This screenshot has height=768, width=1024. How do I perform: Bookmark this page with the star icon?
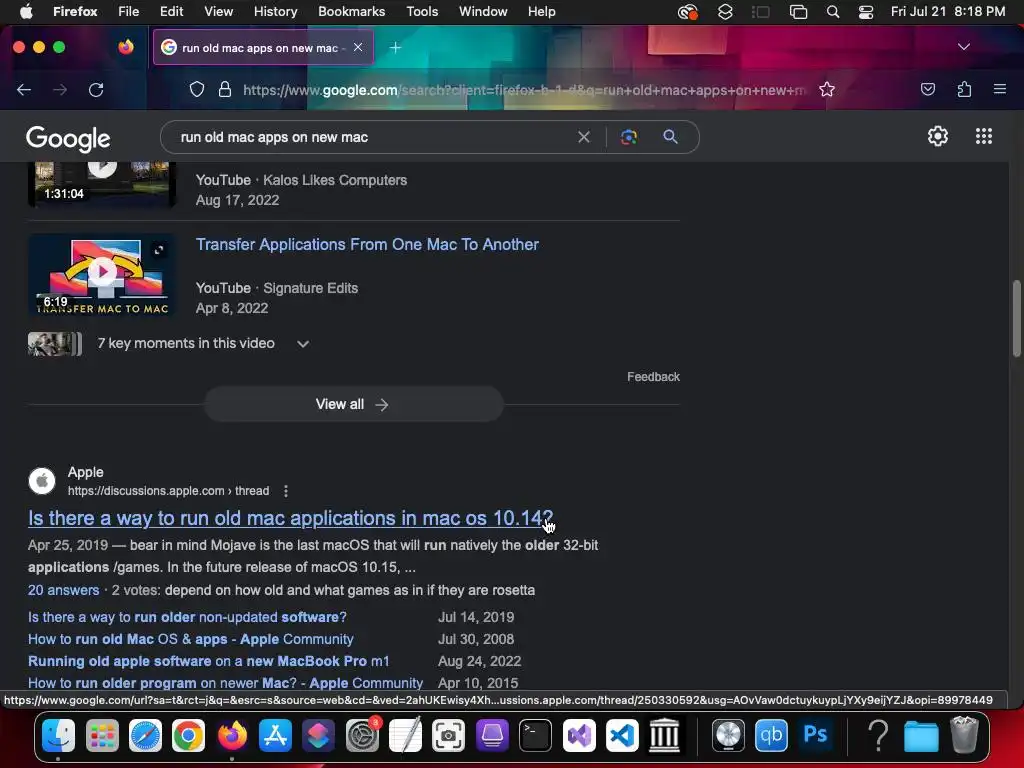coord(827,89)
